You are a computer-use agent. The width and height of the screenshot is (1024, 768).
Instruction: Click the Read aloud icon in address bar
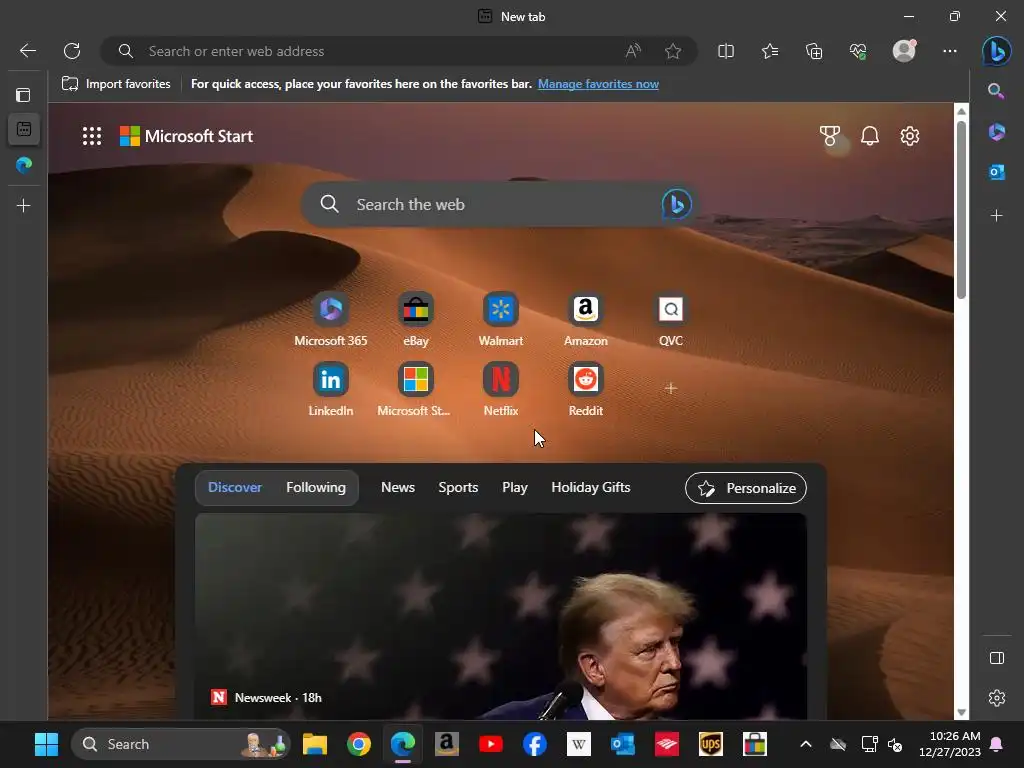tap(633, 51)
